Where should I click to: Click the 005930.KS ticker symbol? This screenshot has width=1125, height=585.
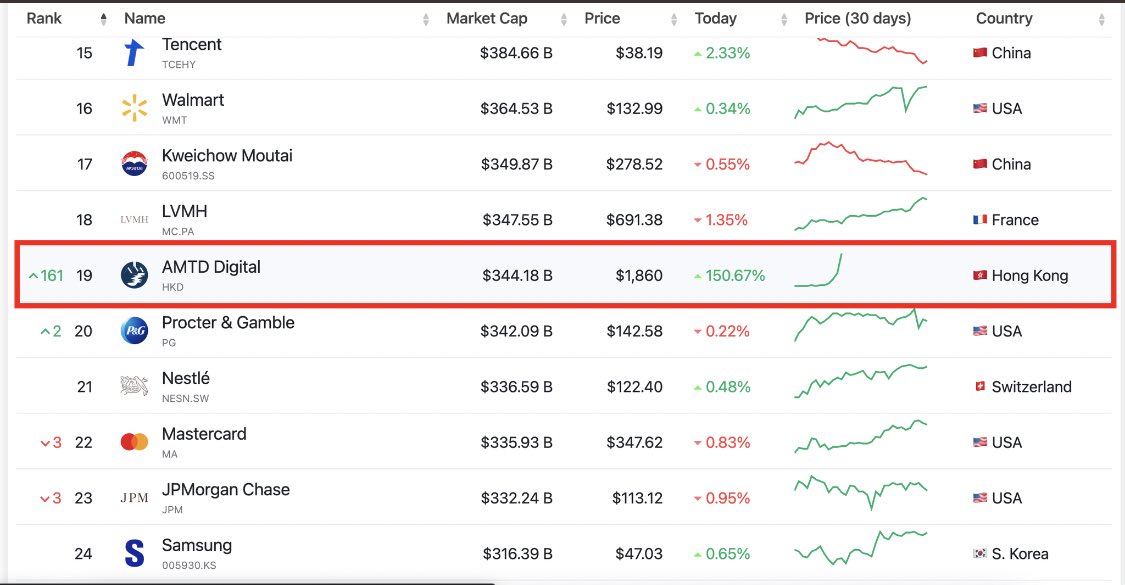tap(189, 565)
